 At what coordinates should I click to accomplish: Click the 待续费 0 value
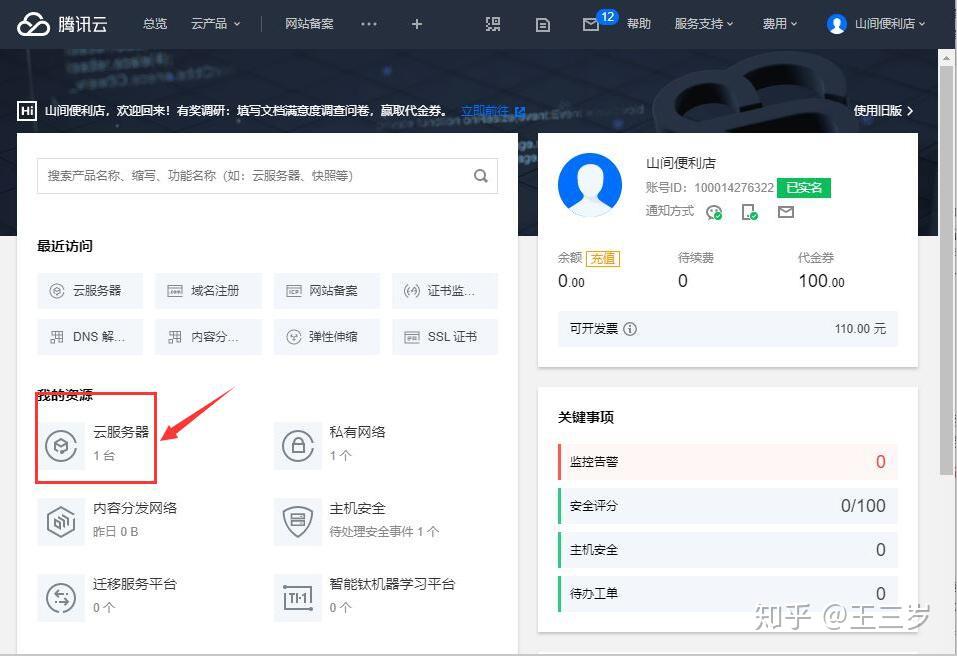pos(683,281)
